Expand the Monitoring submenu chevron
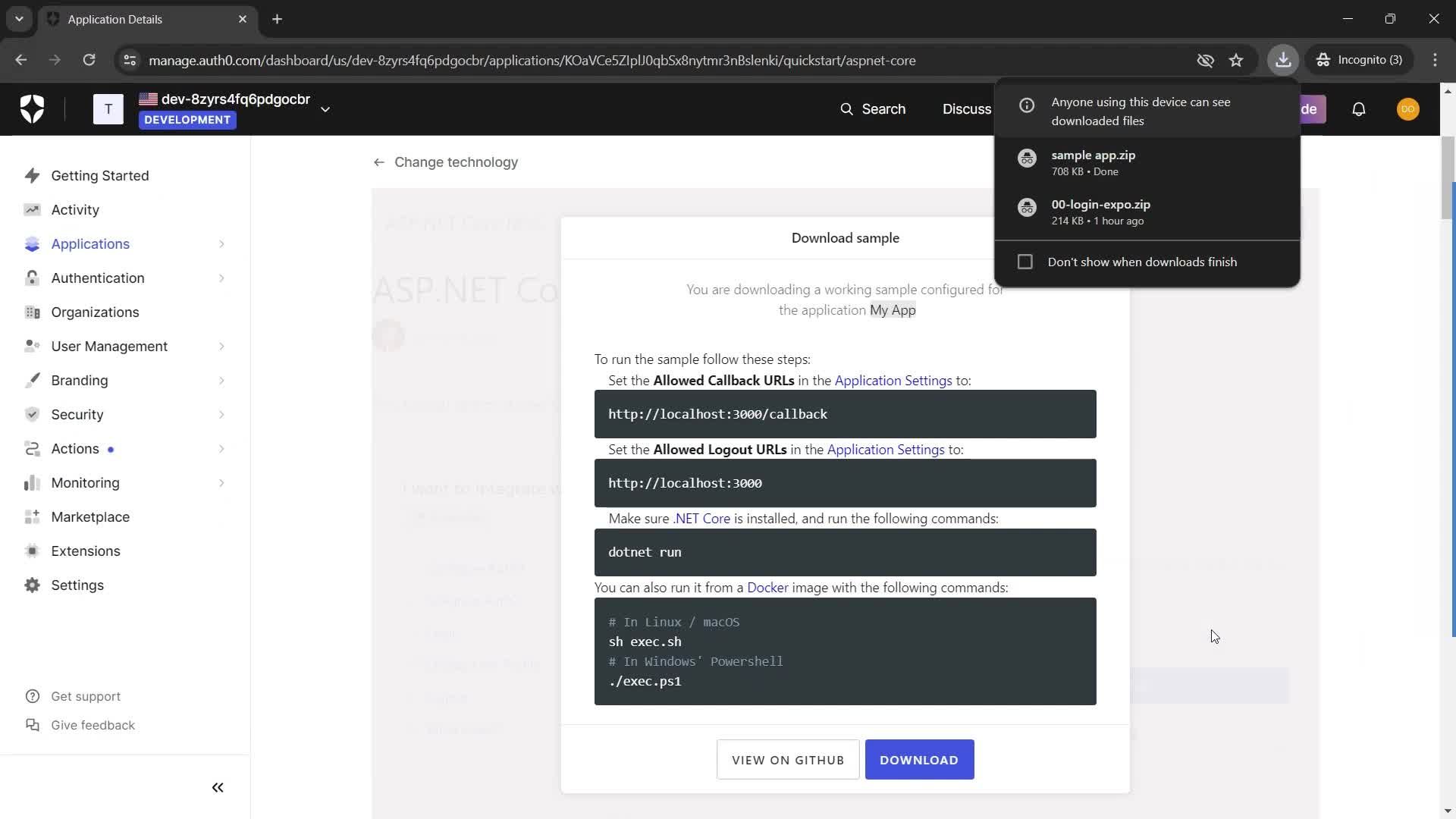The width and height of the screenshot is (1456, 819). [221, 483]
